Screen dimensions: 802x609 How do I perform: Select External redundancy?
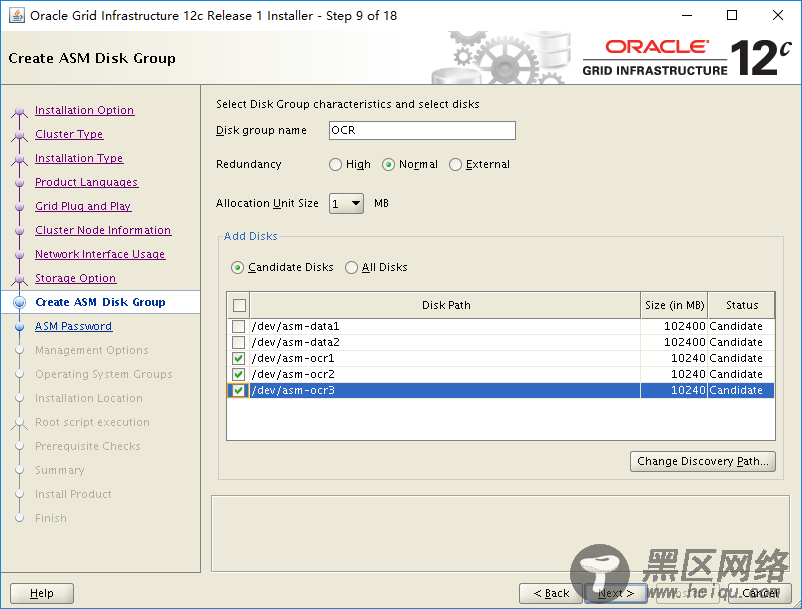[455, 165]
